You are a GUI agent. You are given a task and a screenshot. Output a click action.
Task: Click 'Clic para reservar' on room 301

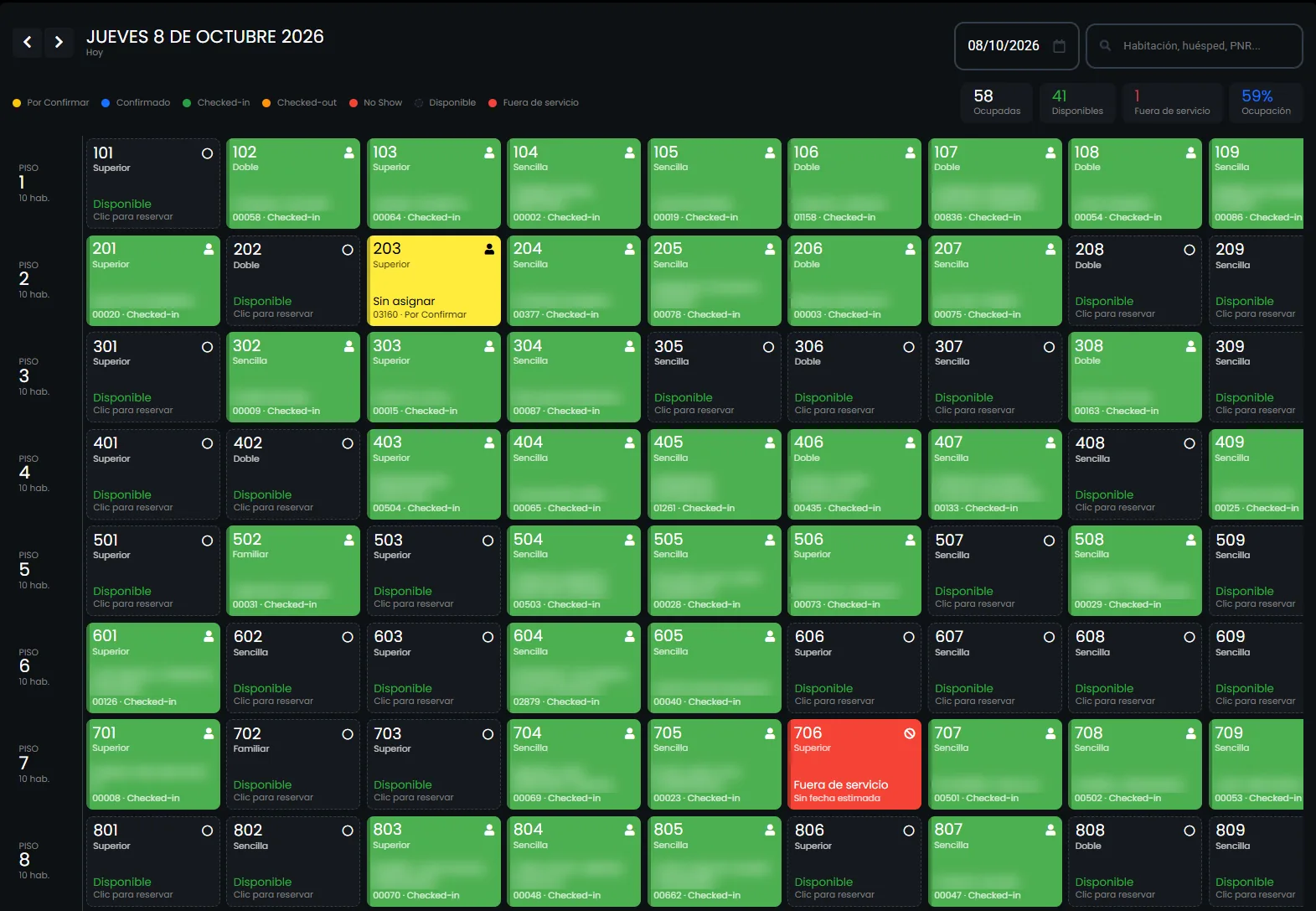pyautogui.click(x=133, y=411)
